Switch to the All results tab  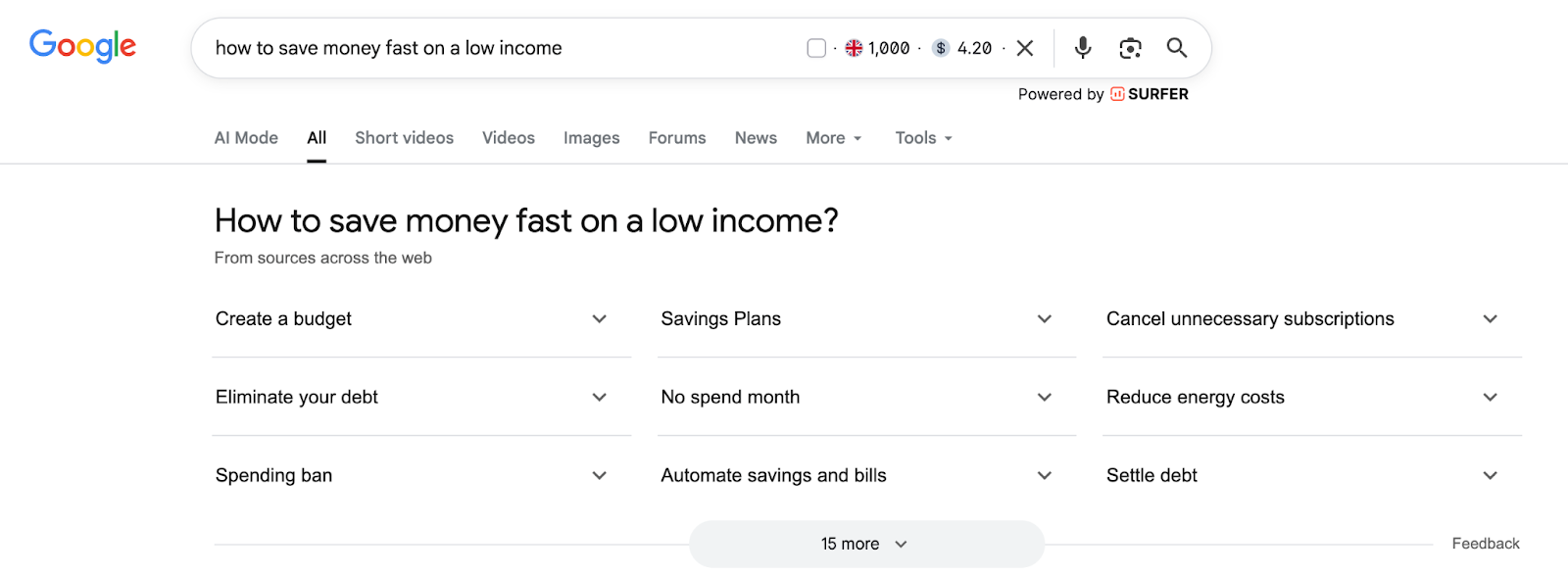pos(316,137)
